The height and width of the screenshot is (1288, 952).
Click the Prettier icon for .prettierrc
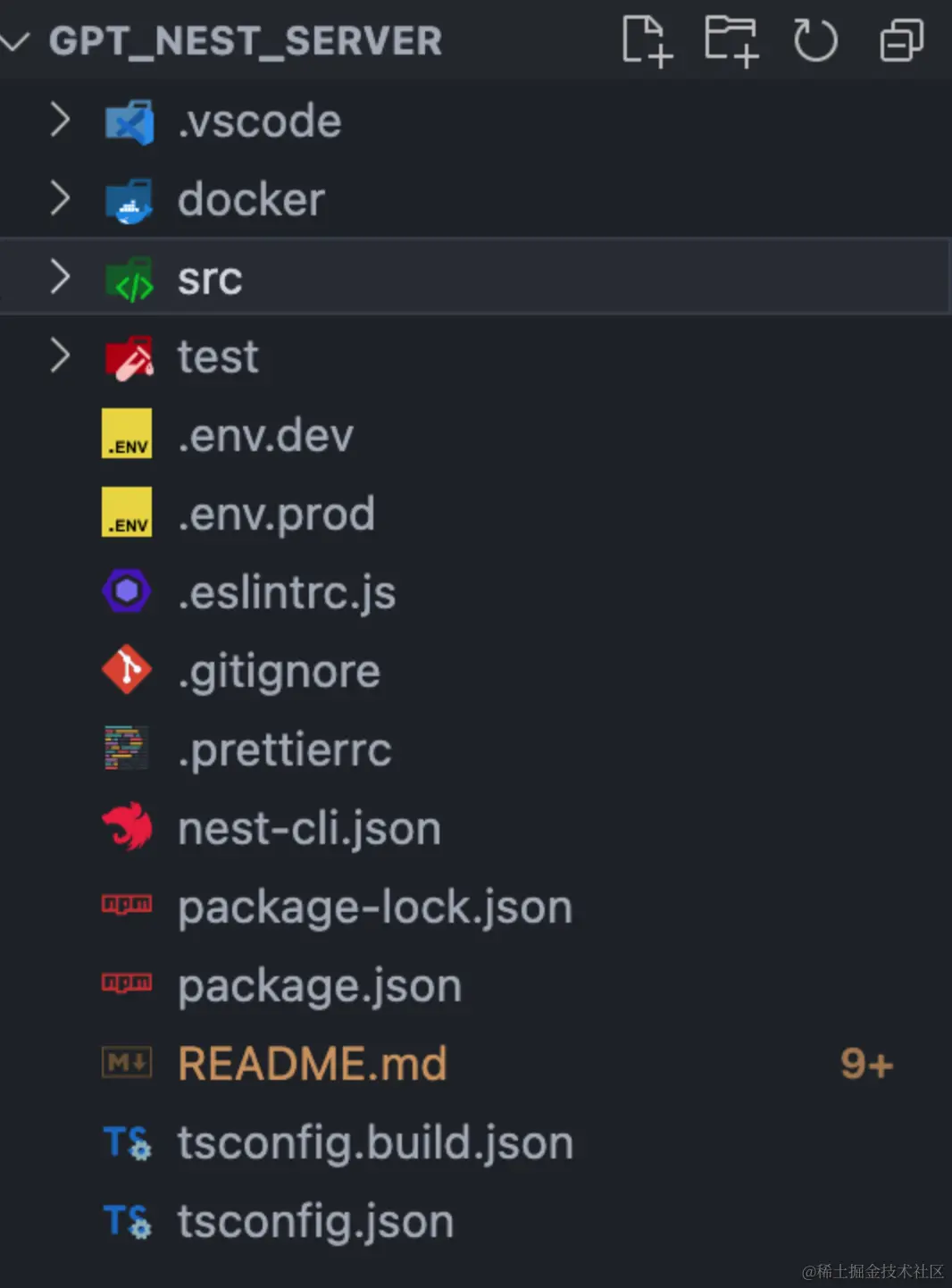point(127,749)
